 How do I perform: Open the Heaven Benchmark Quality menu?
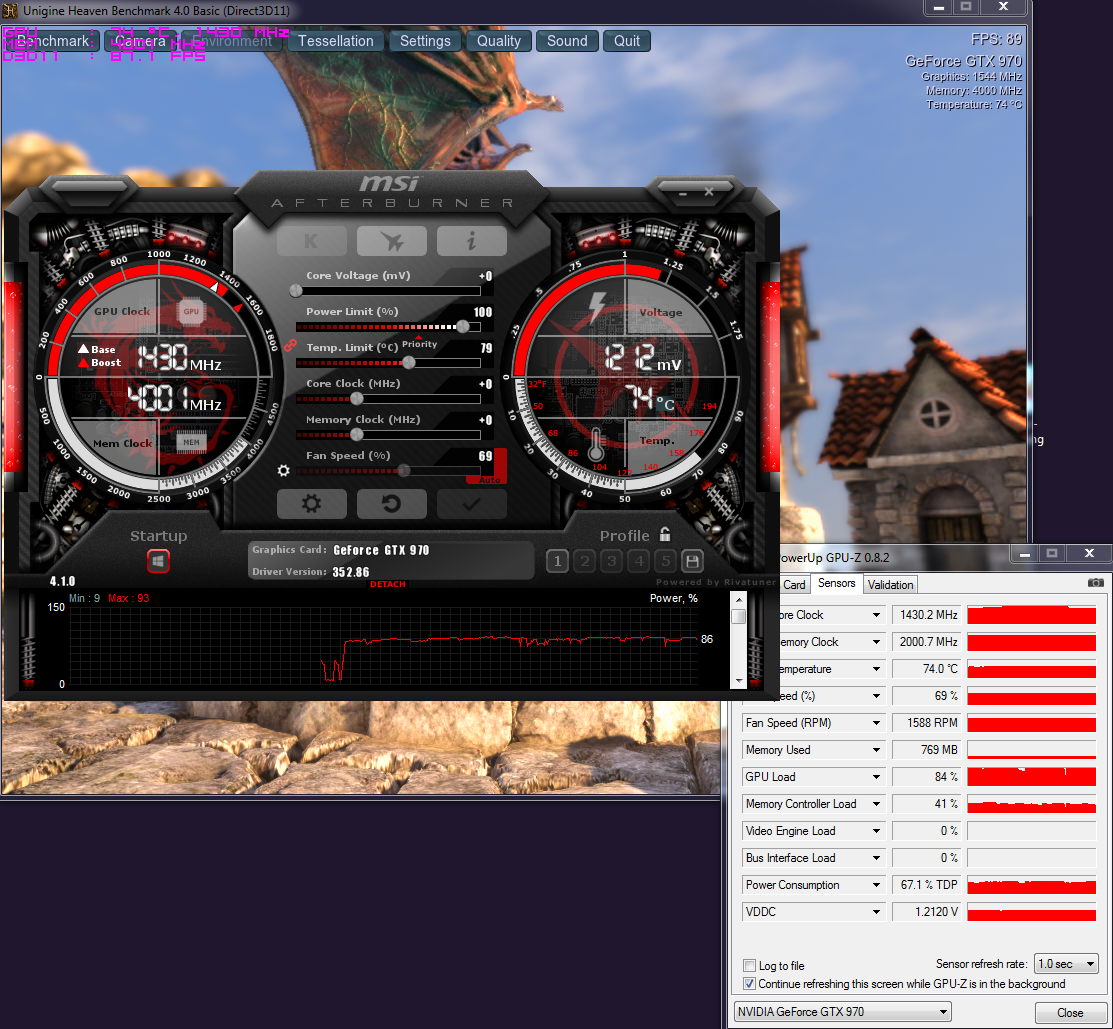tap(498, 41)
